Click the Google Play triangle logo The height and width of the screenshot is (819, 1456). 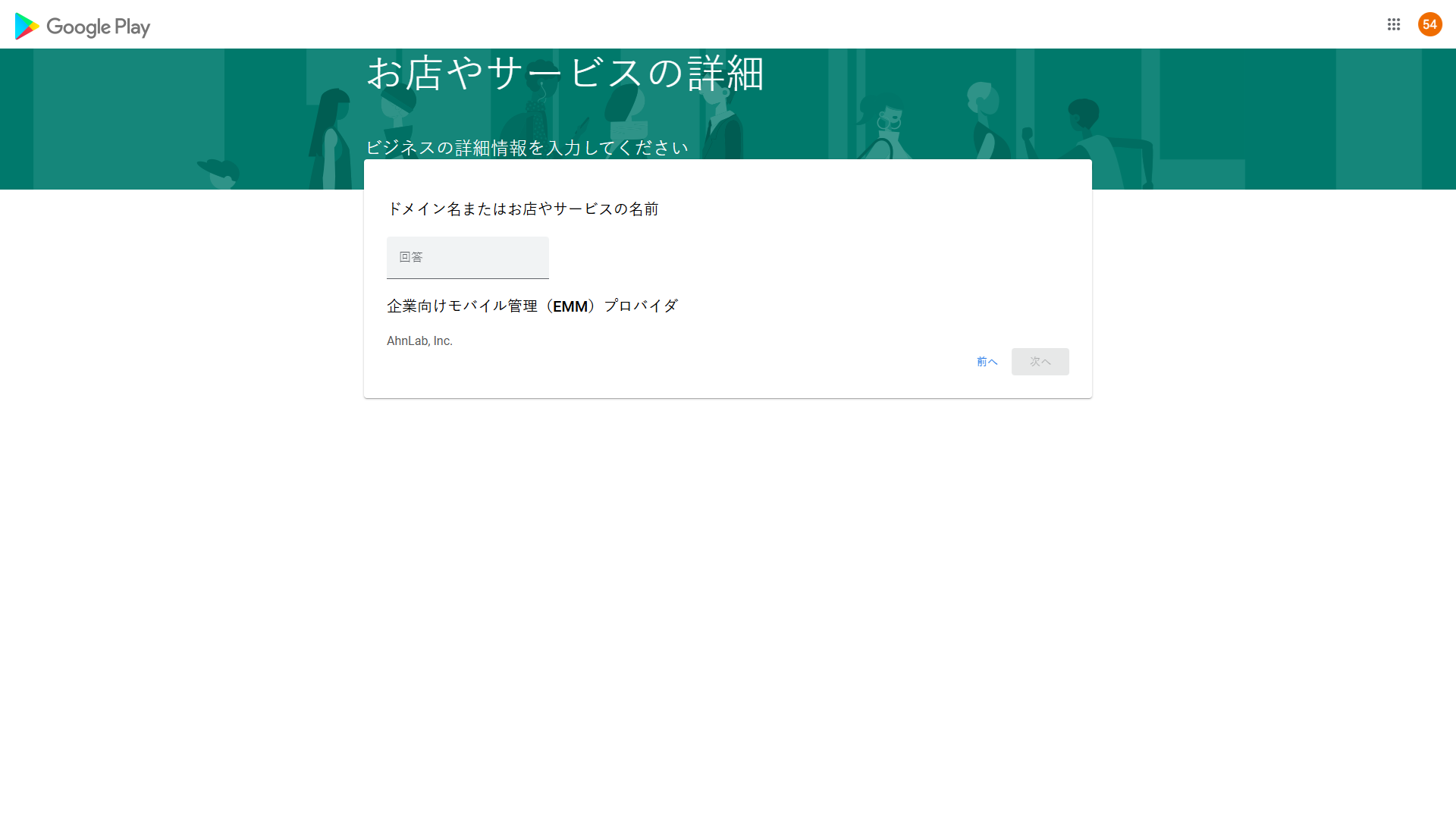click(27, 27)
